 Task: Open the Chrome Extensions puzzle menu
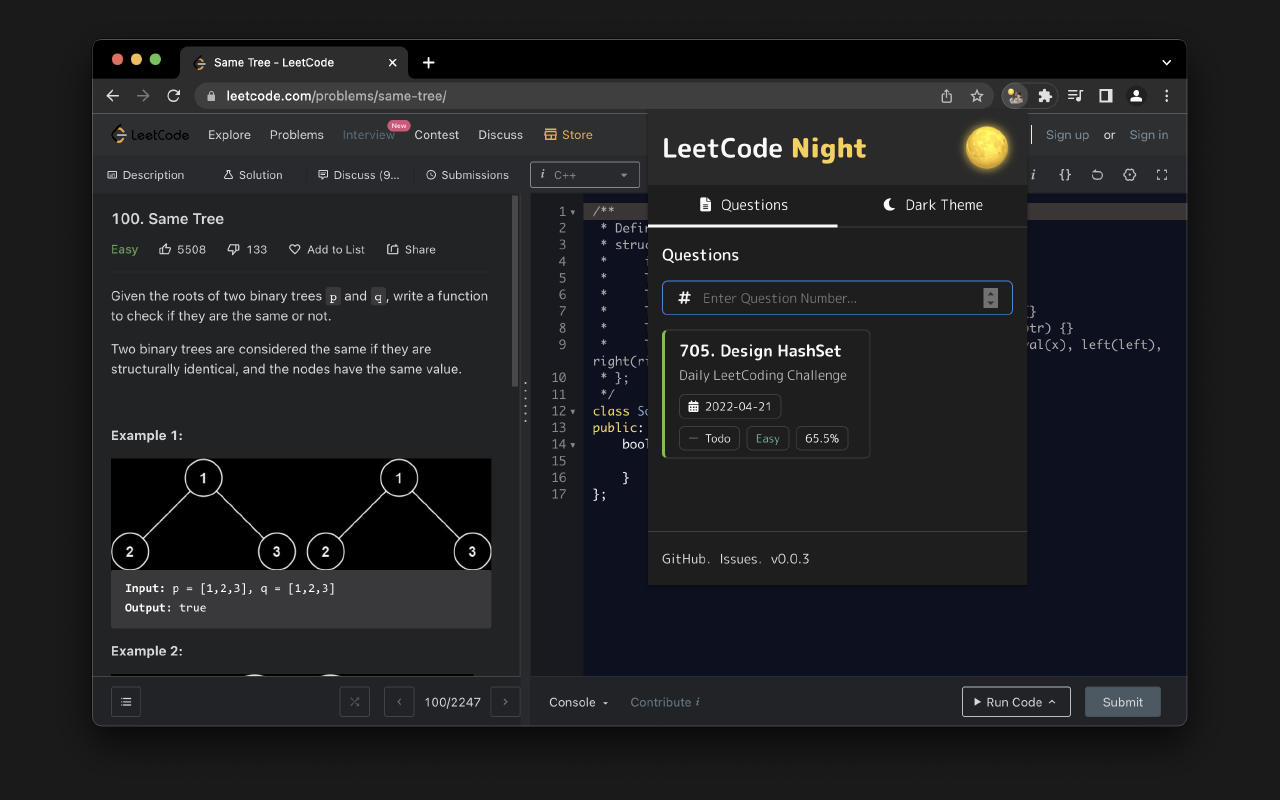click(x=1045, y=96)
